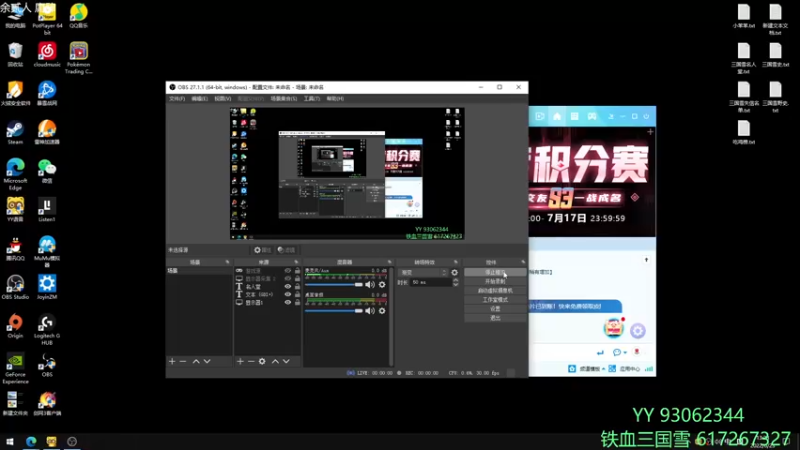The image size is (800, 450).
Task: Open transition properties gear in OBS
Action: coord(455,272)
